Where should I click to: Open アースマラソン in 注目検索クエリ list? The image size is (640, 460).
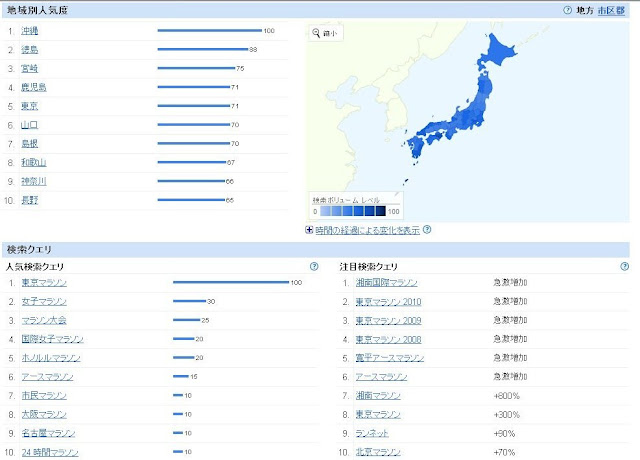[x=381, y=376]
